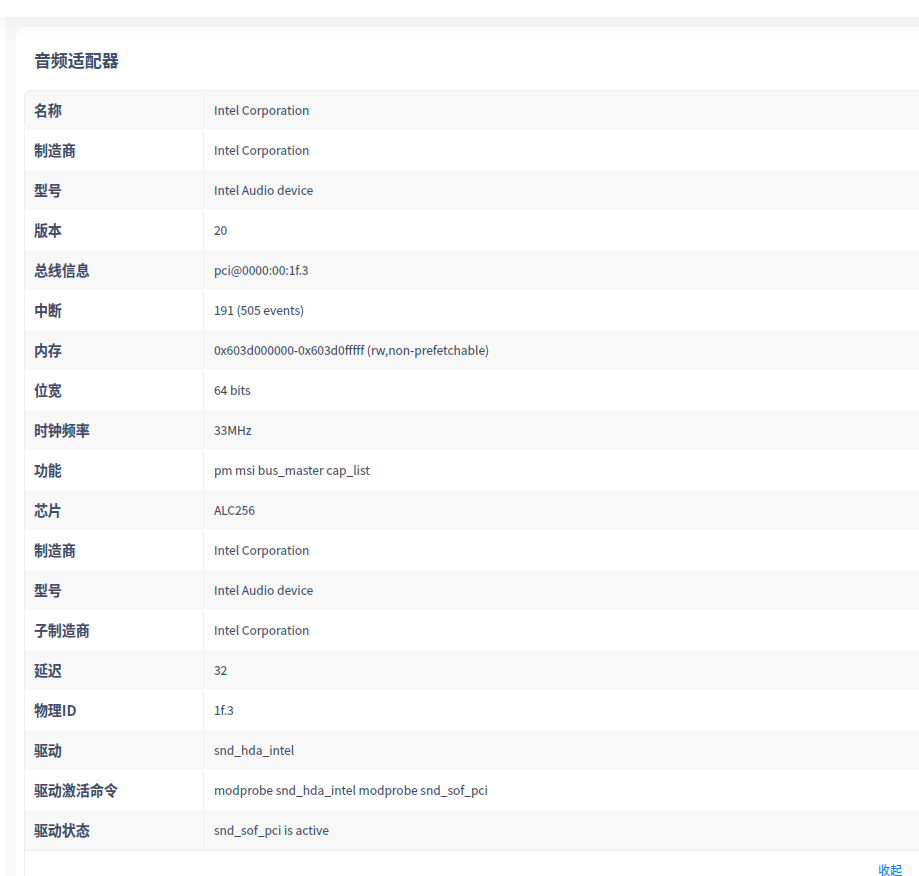Select the 型号 value next to 版本 row
919x876 pixels.
263,190
